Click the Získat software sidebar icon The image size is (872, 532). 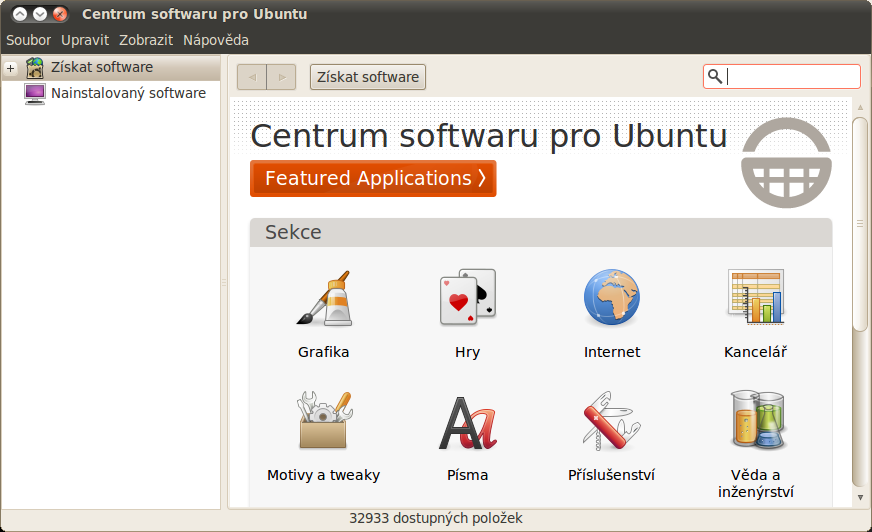pyautogui.click(x=35, y=68)
